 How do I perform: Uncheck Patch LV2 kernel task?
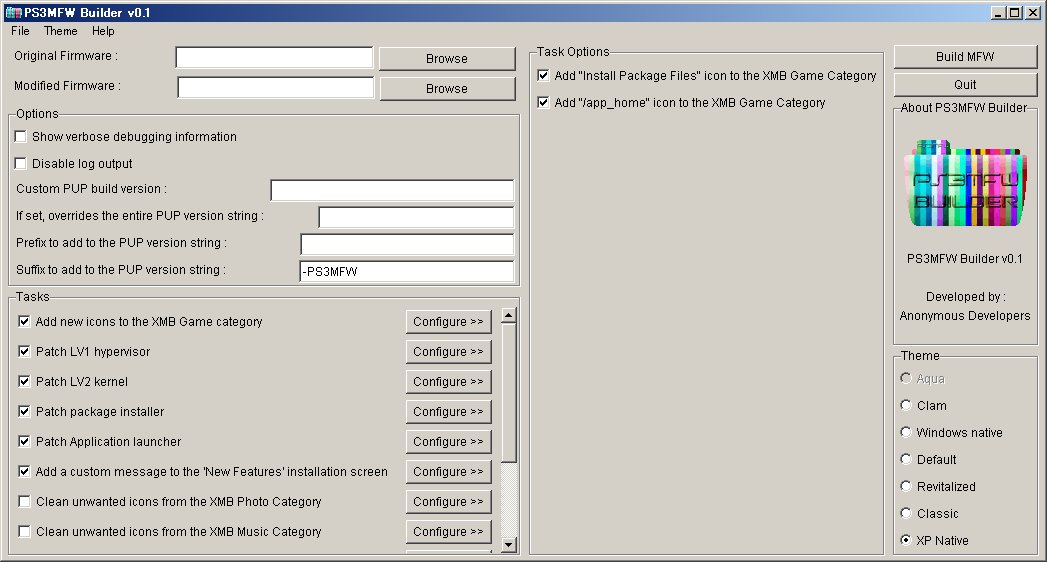[24, 382]
